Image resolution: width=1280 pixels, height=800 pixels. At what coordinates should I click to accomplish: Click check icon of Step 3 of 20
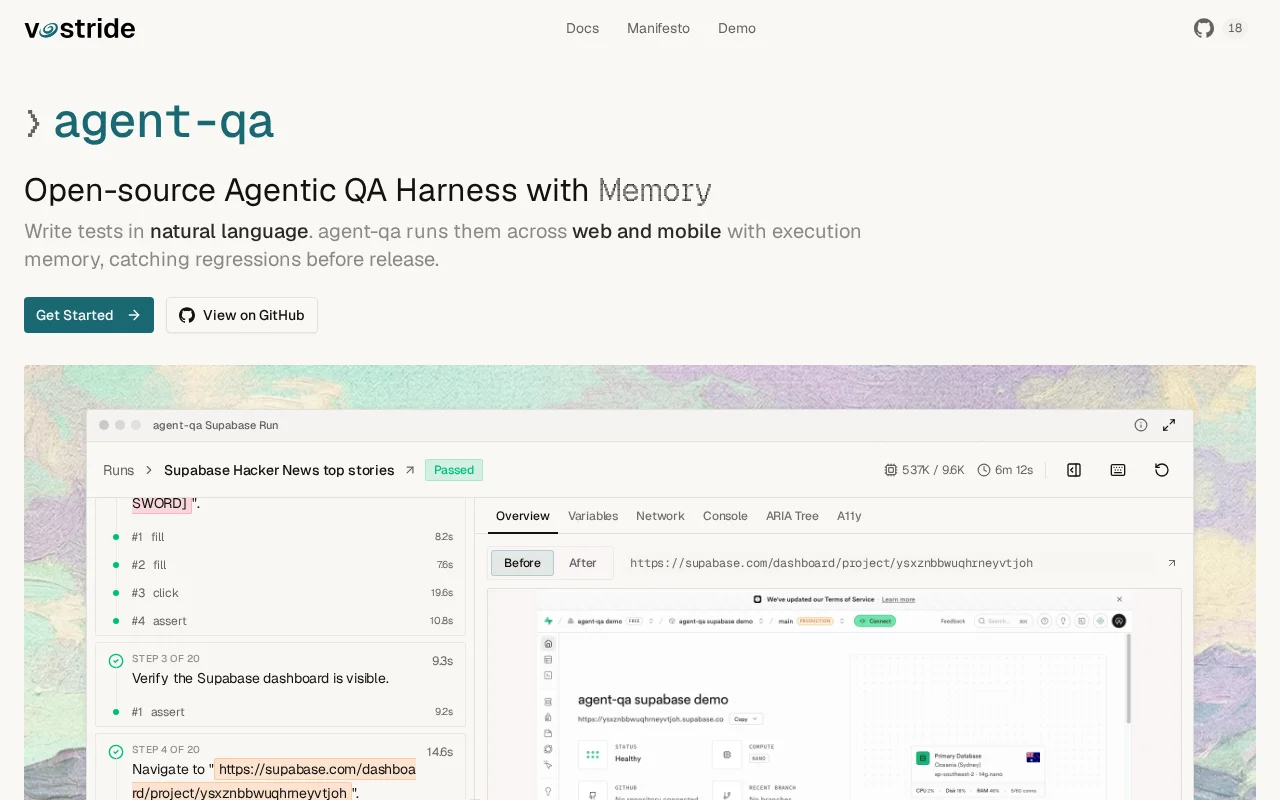pyautogui.click(x=116, y=661)
